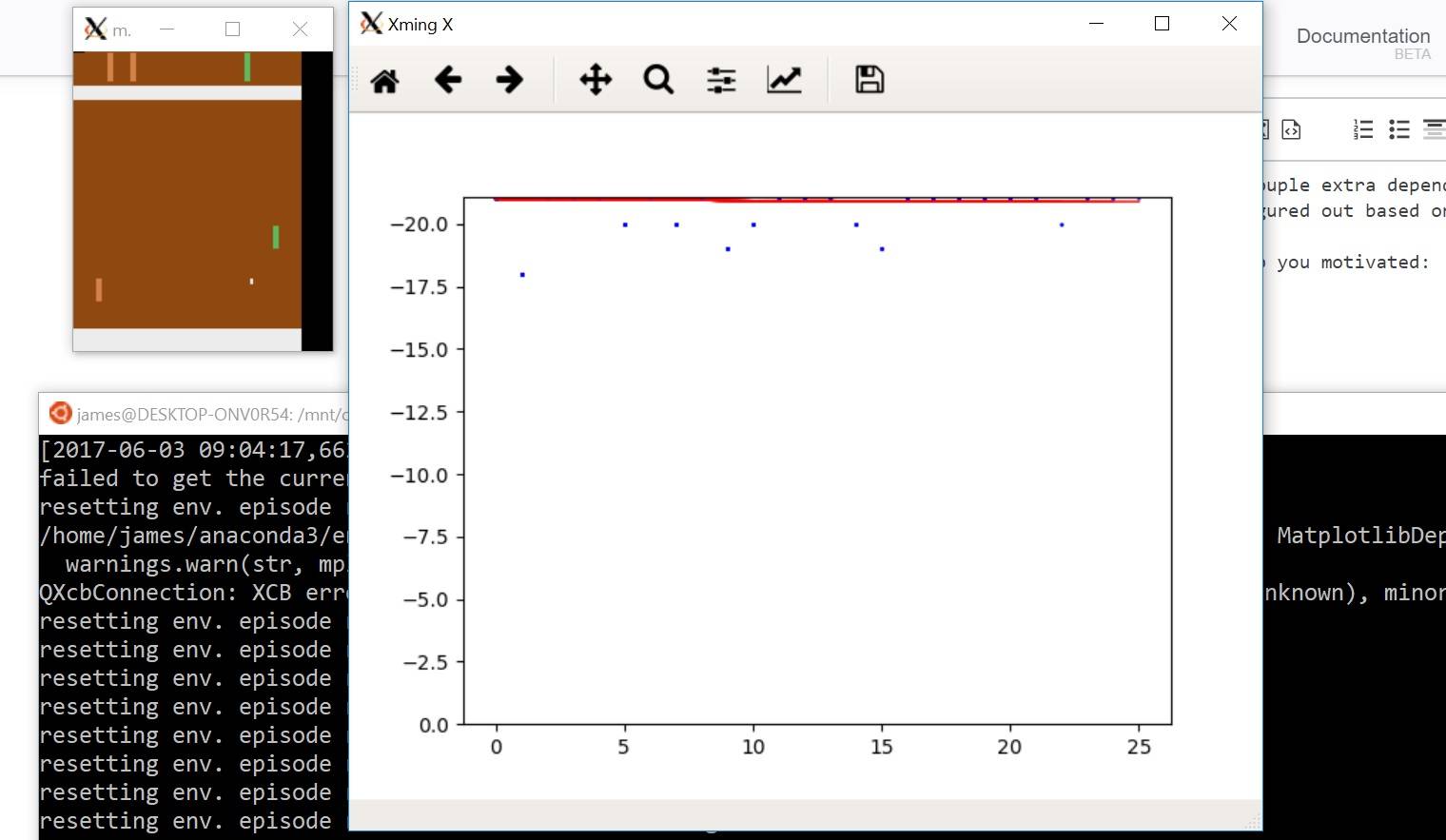Apply numbered list formatting
Viewport: 1446px width, 840px height.
point(1362,129)
